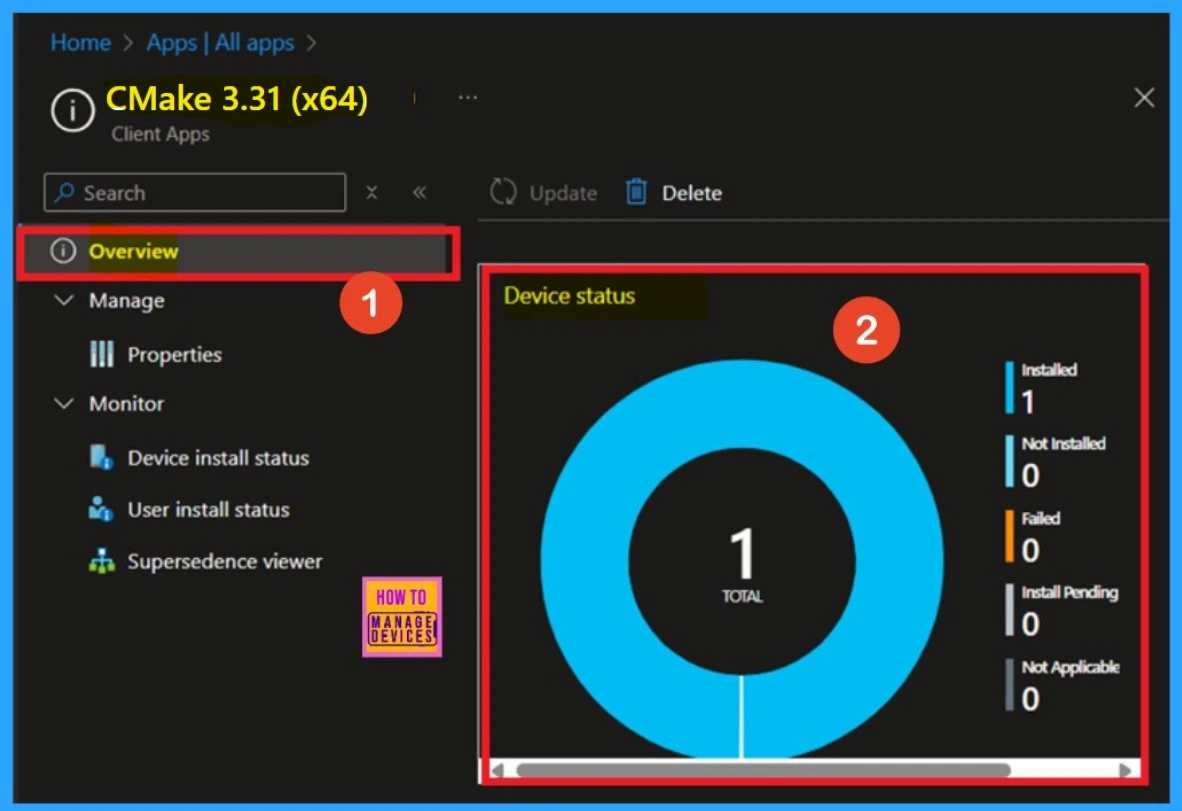Click the Search input field
The height and width of the screenshot is (811, 1182).
click(195, 193)
